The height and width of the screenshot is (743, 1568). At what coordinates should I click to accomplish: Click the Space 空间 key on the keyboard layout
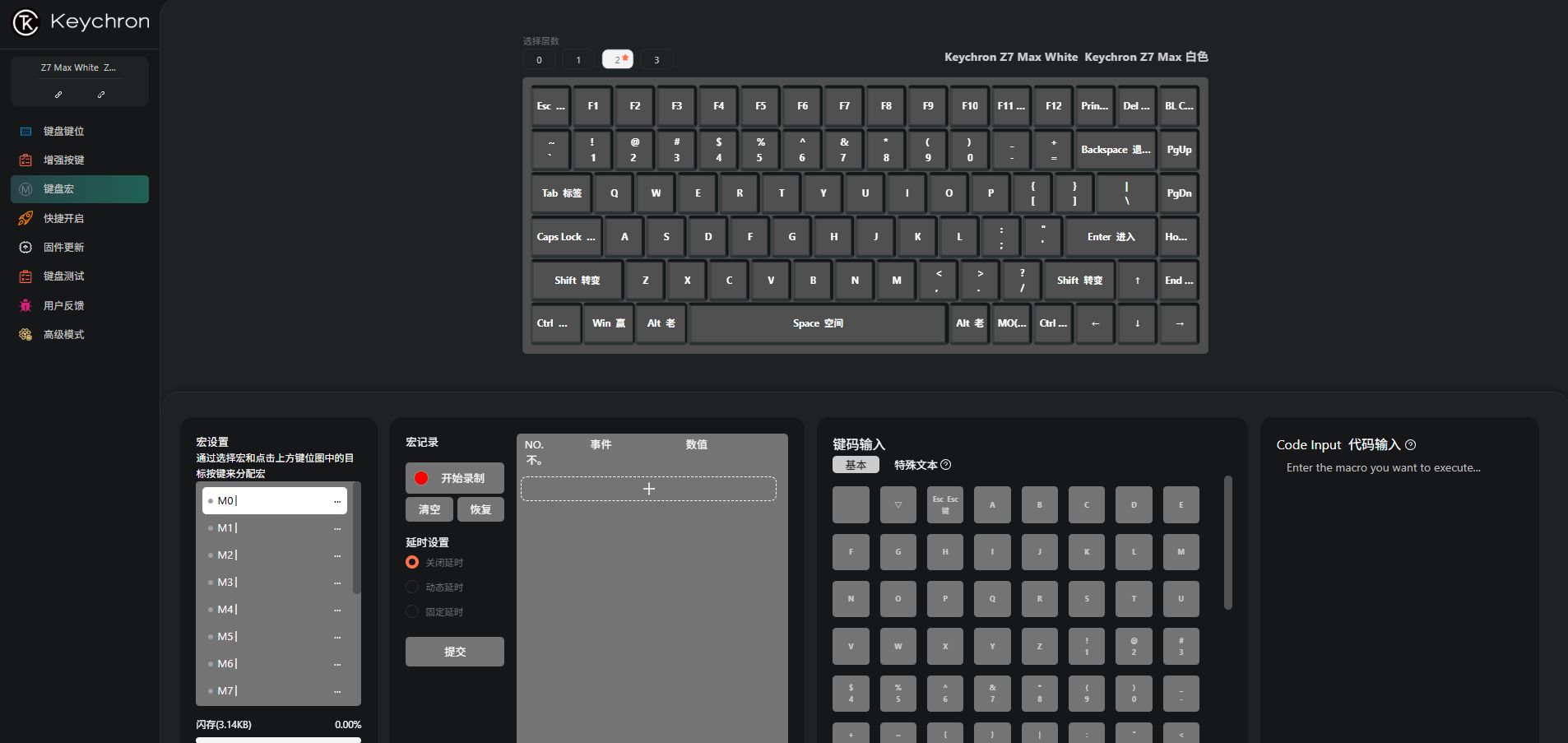[818, 324]
